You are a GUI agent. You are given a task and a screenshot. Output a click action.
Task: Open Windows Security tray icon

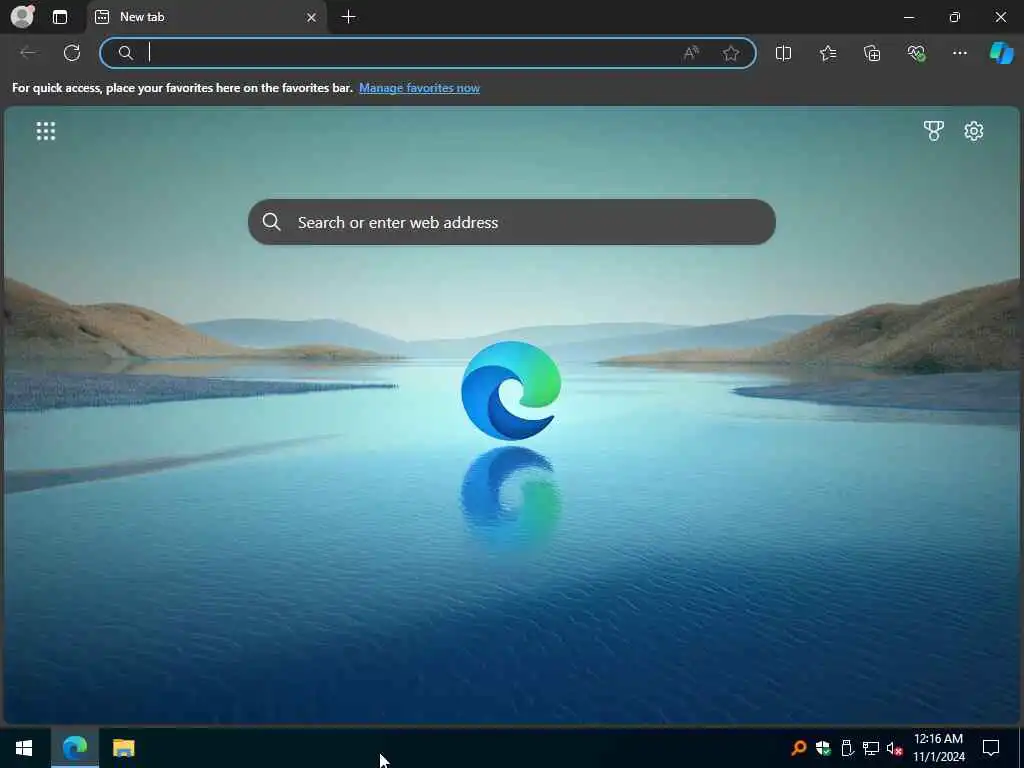pyautogui.click(x=823, y=748)
